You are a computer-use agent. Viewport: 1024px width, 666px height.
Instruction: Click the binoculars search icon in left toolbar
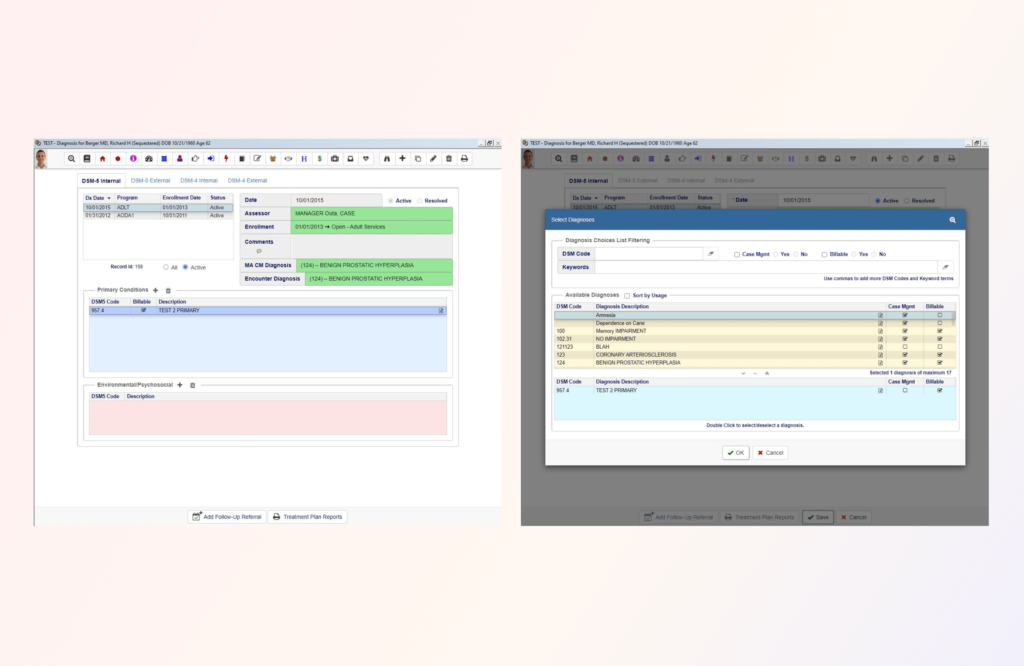pos(387,159)
